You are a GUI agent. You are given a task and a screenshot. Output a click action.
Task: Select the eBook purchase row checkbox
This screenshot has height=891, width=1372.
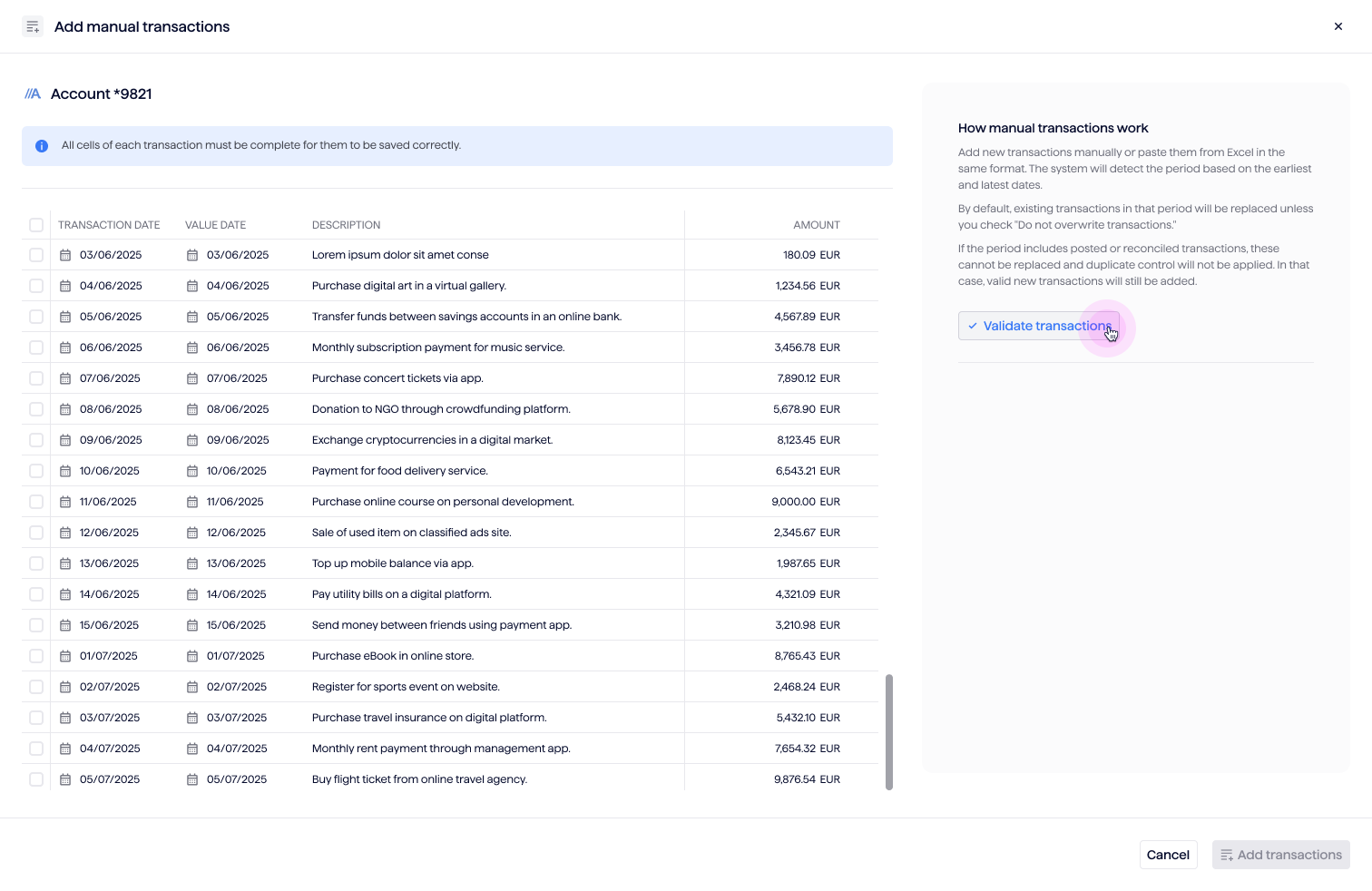[36, 655]
